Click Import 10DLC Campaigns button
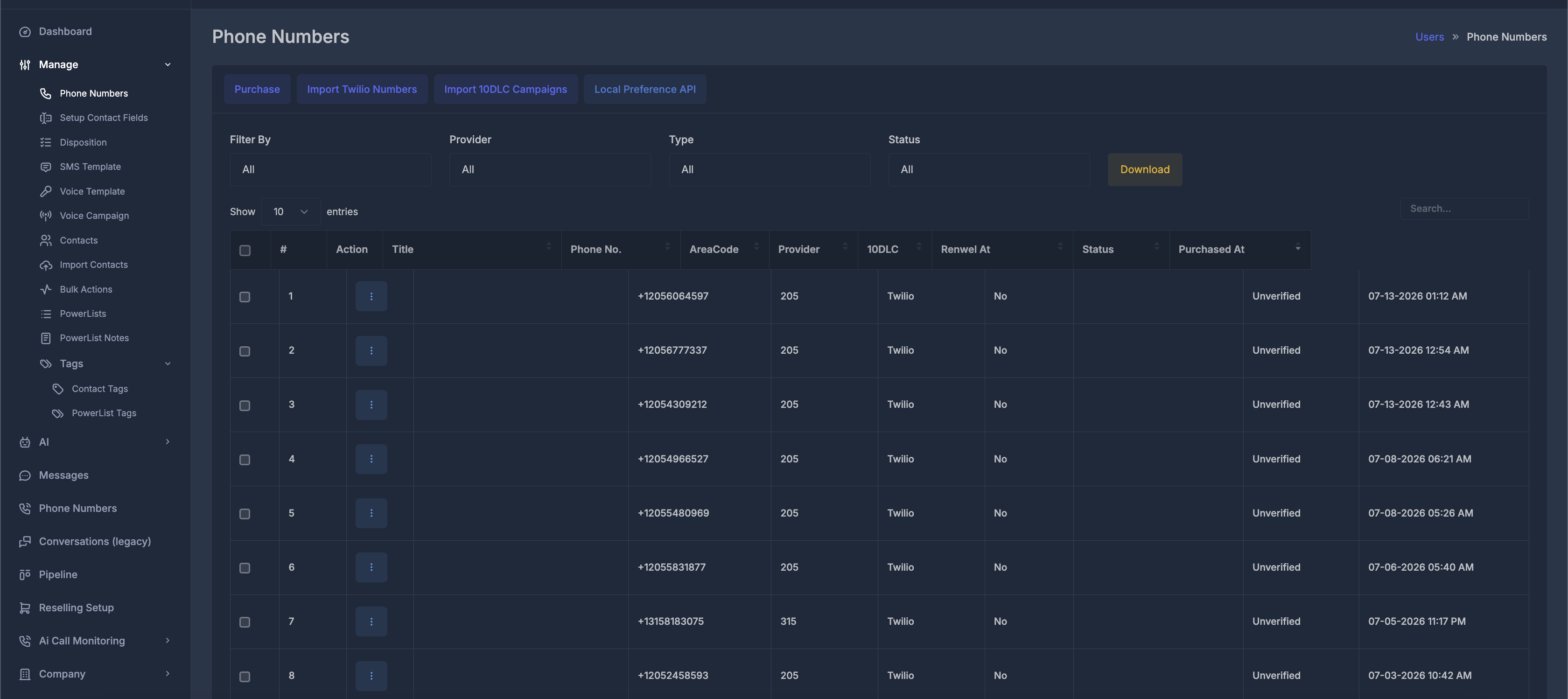This screenshot has width=1568, height=699. [x=505, y=90]
